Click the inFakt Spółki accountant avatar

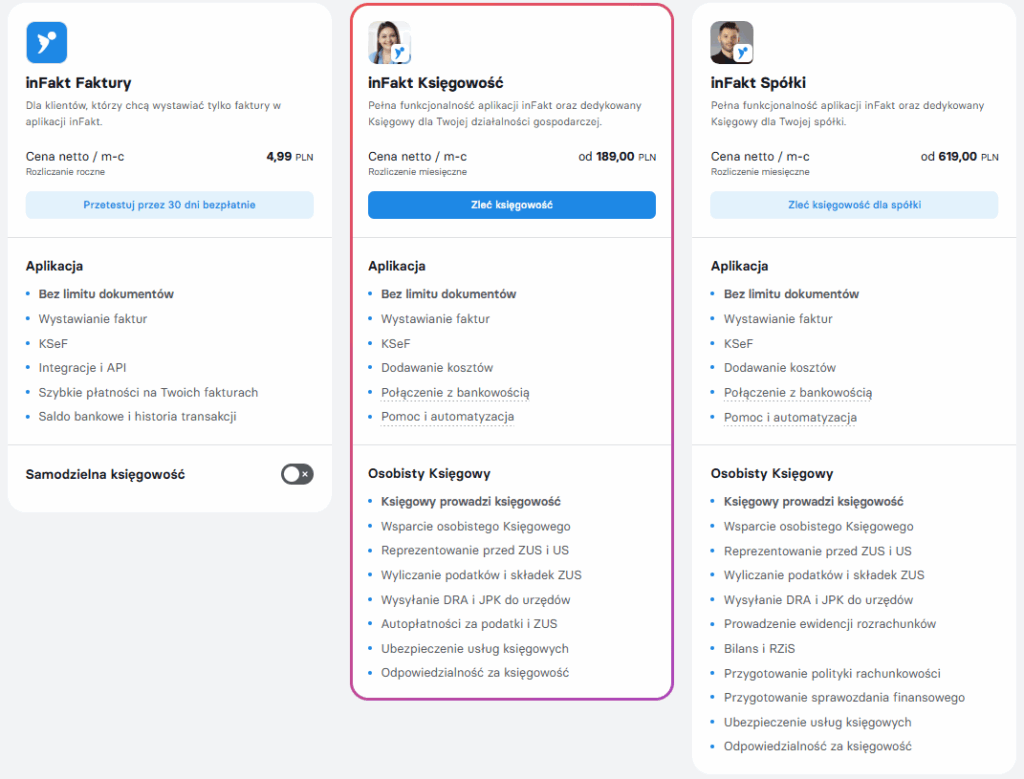[731, 43]
